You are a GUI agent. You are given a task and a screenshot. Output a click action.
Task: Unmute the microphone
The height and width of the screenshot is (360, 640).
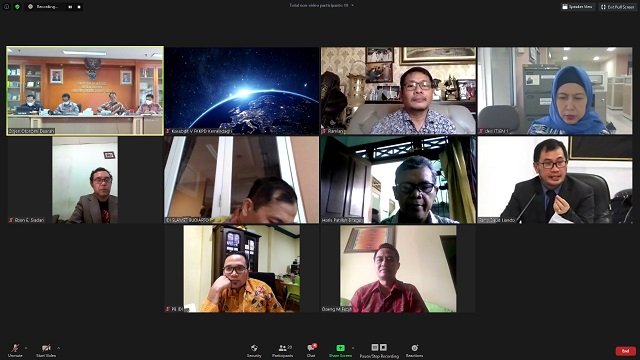click(15, 351)
